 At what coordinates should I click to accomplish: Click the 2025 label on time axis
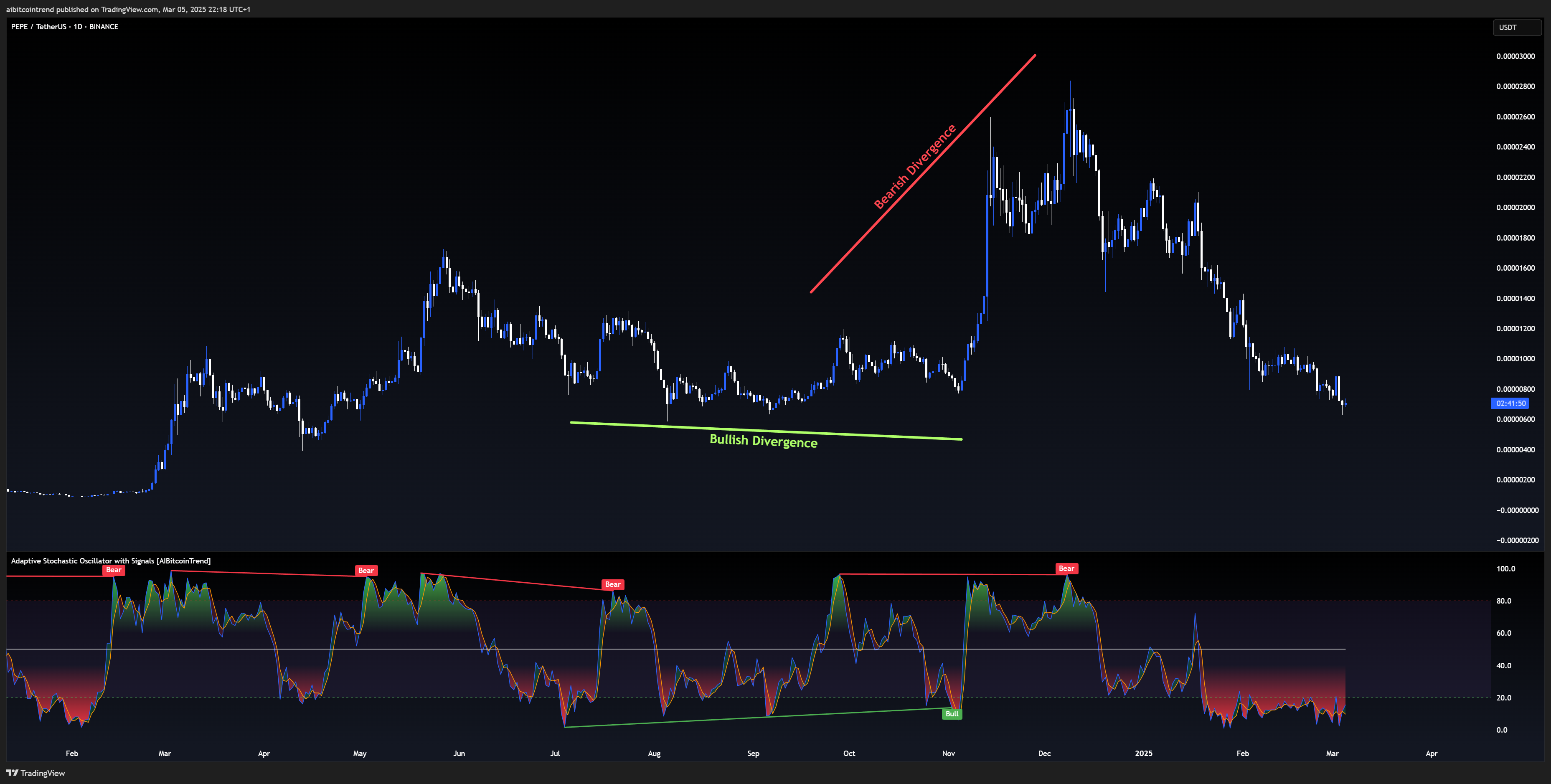point(1143,753)
